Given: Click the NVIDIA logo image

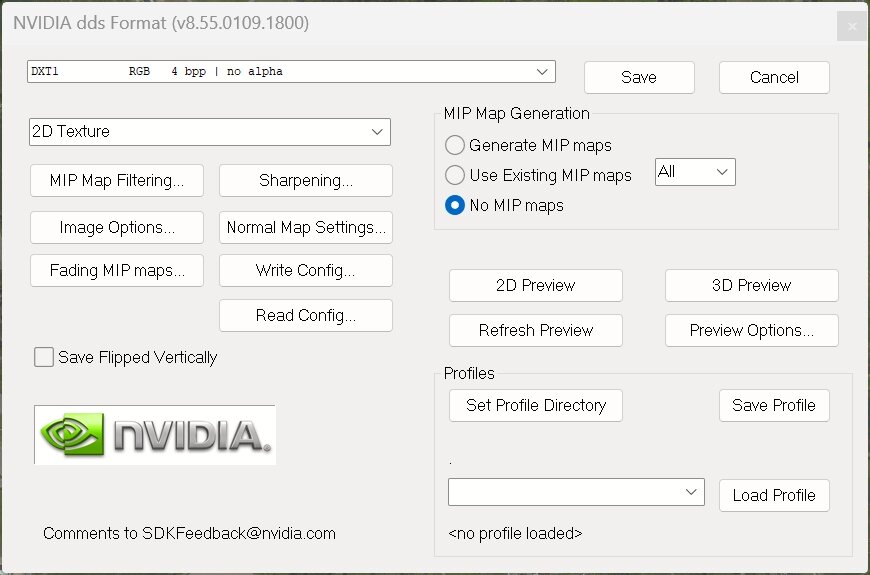Looking at the screenshot, I should pos(155,435).
